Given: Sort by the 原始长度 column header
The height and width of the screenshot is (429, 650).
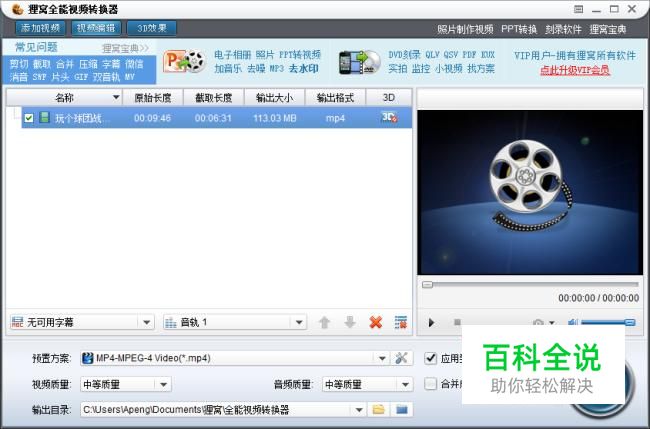Looking at the screenshot, I should coord(153,98).
